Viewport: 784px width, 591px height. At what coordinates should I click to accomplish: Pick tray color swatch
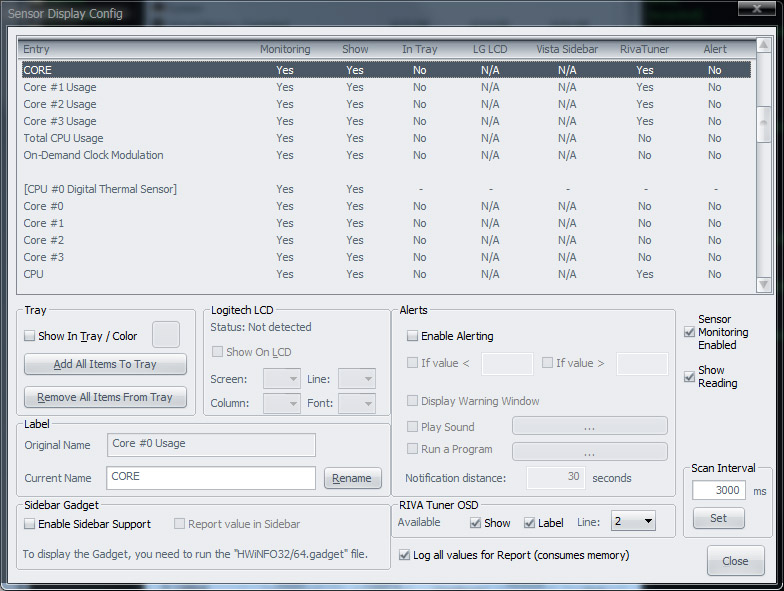click(x=165, y=335)
